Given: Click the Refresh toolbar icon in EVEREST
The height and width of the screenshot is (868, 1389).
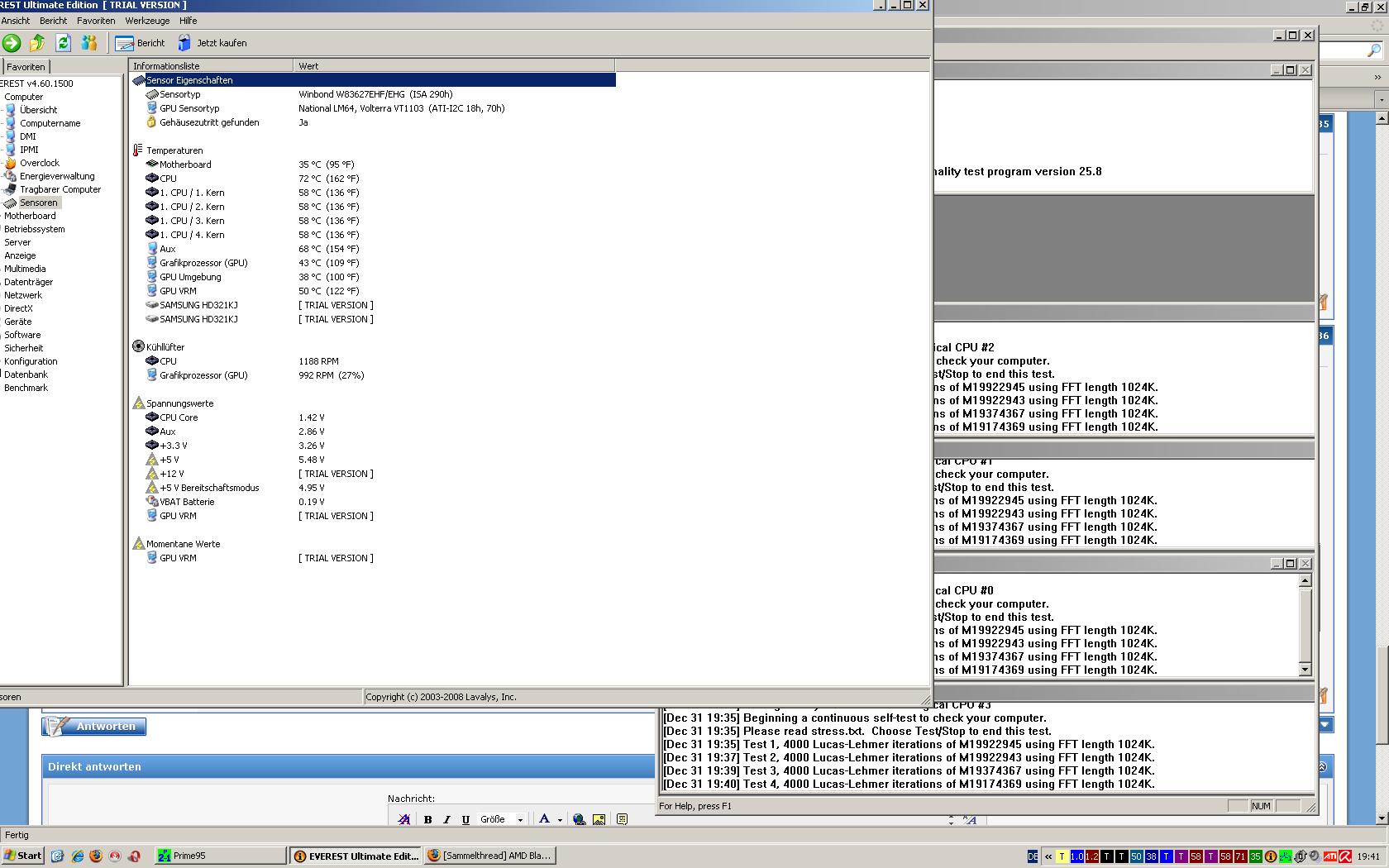Looking at the screenshot, I should [64, 43].
